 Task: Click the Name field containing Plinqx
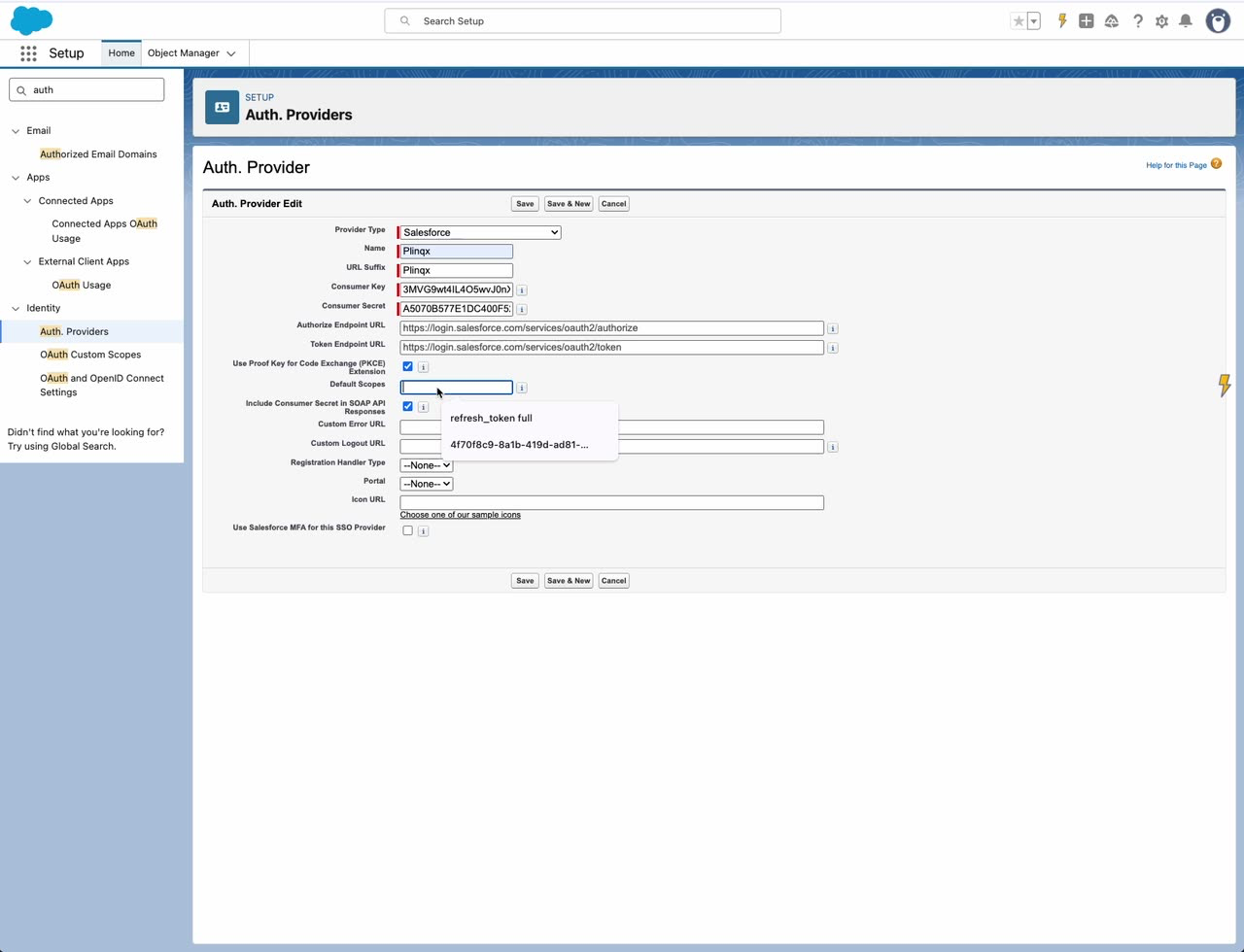(456, 252)
